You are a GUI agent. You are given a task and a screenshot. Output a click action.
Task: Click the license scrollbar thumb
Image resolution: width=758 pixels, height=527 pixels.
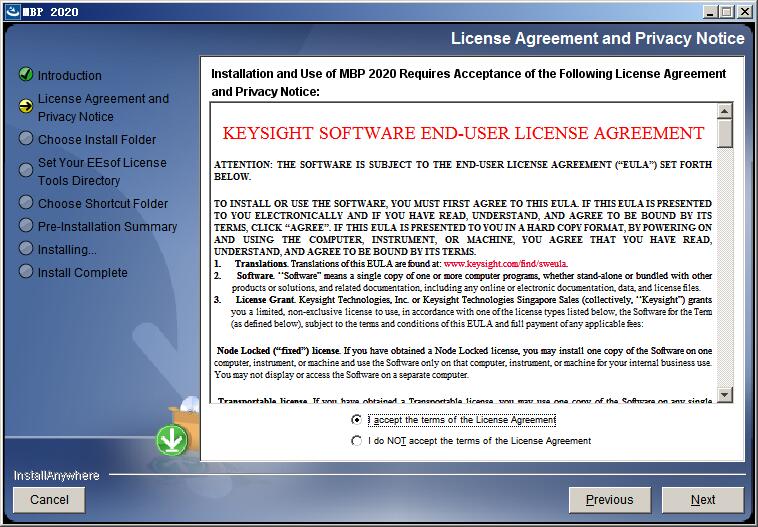click(724, 133)
